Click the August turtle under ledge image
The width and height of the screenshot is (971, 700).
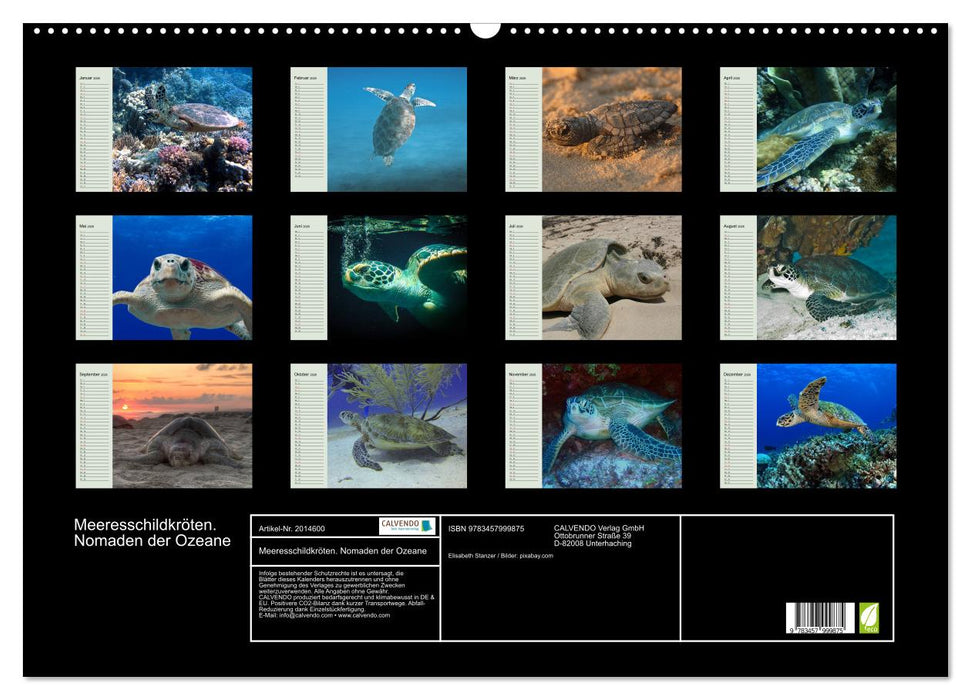[x=826, y=277]
